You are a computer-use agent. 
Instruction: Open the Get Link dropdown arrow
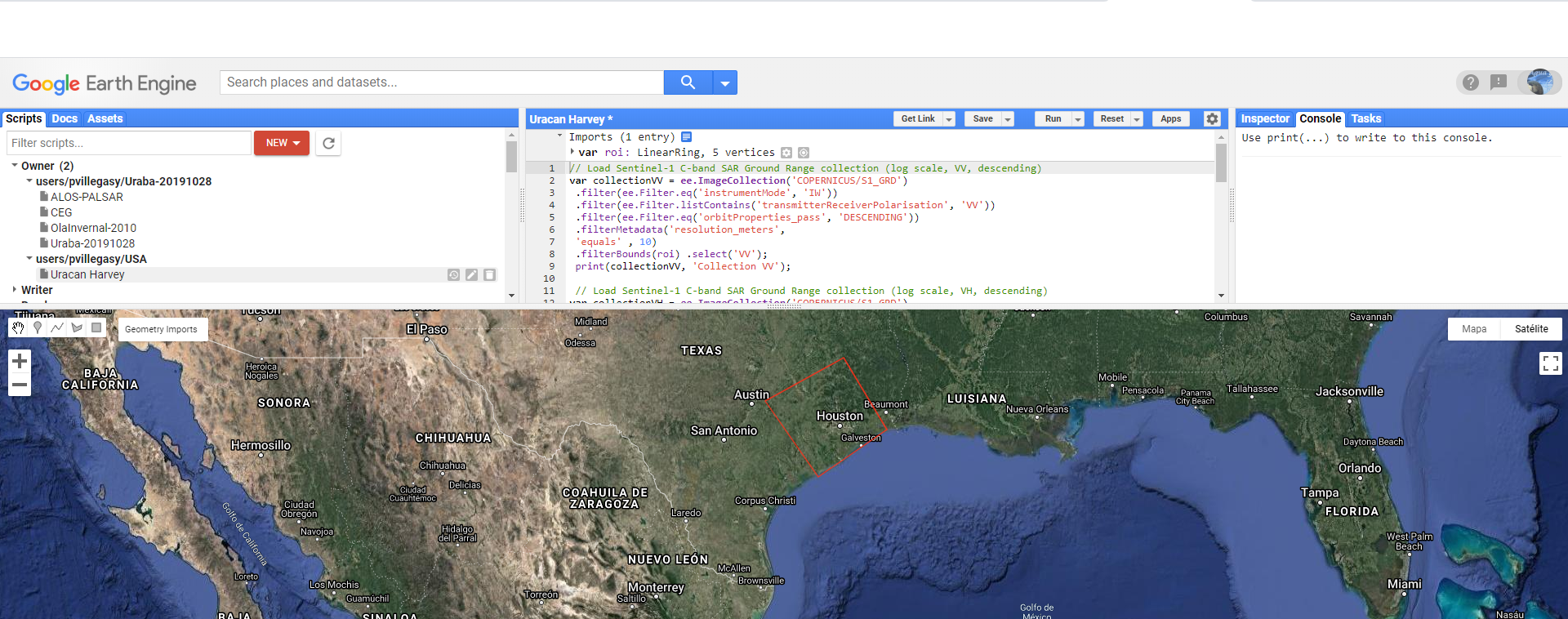pyautogui.click(x=949, y=119)
